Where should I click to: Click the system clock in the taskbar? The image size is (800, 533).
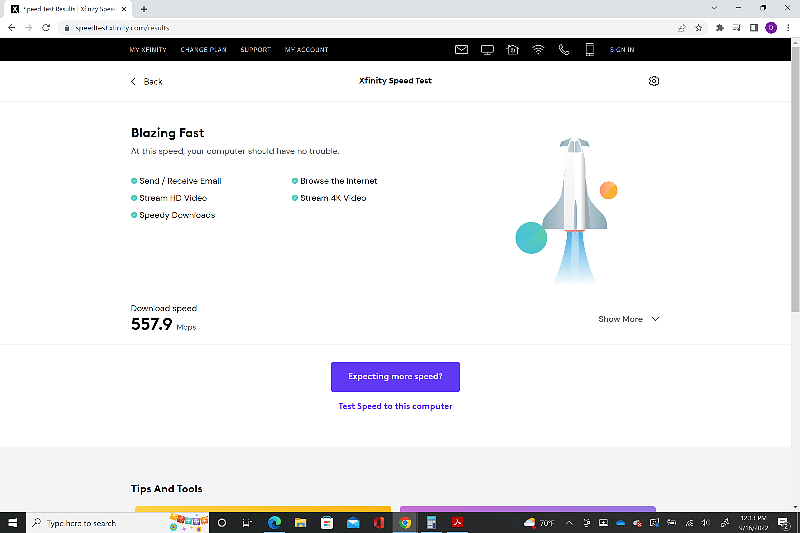[x=753, y=523]
